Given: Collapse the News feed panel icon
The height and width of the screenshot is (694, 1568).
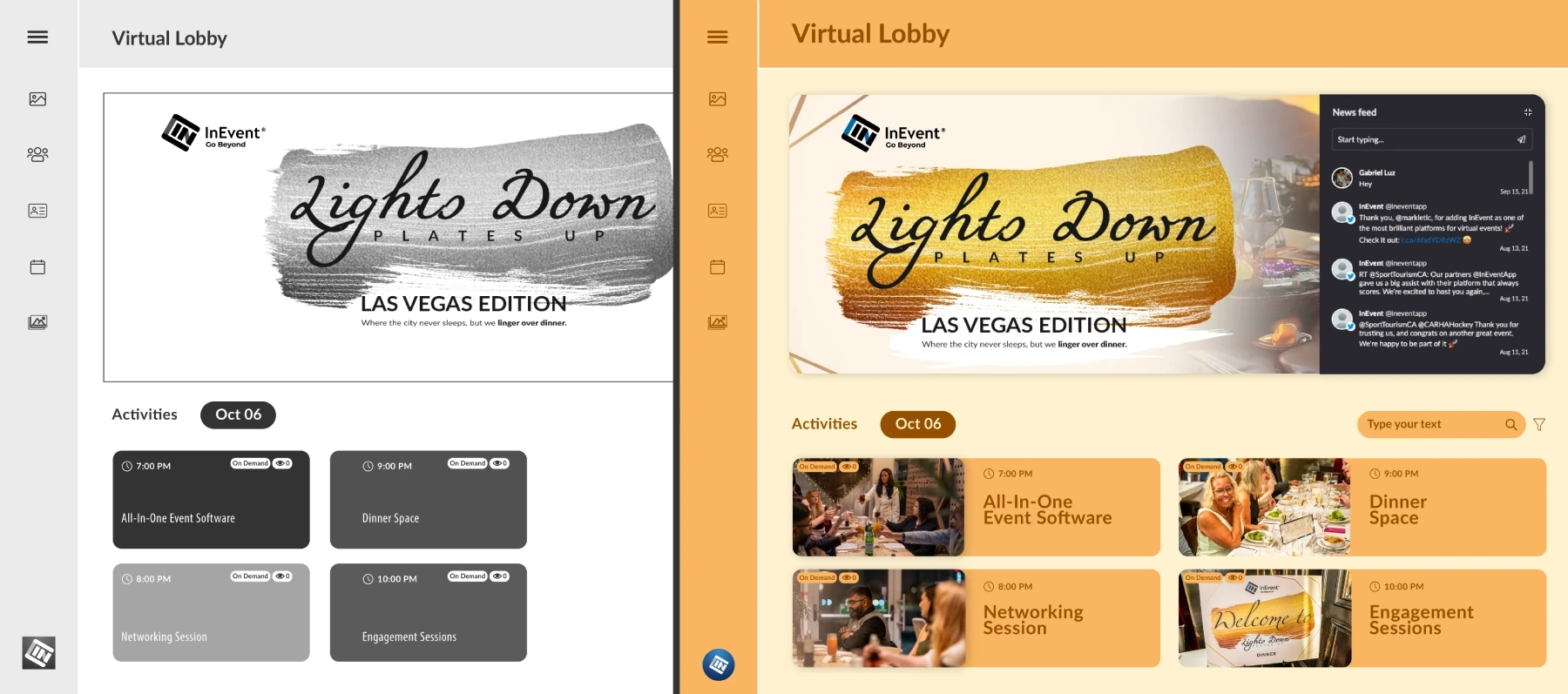Looking at the screenshot, I should [1527, 112].
